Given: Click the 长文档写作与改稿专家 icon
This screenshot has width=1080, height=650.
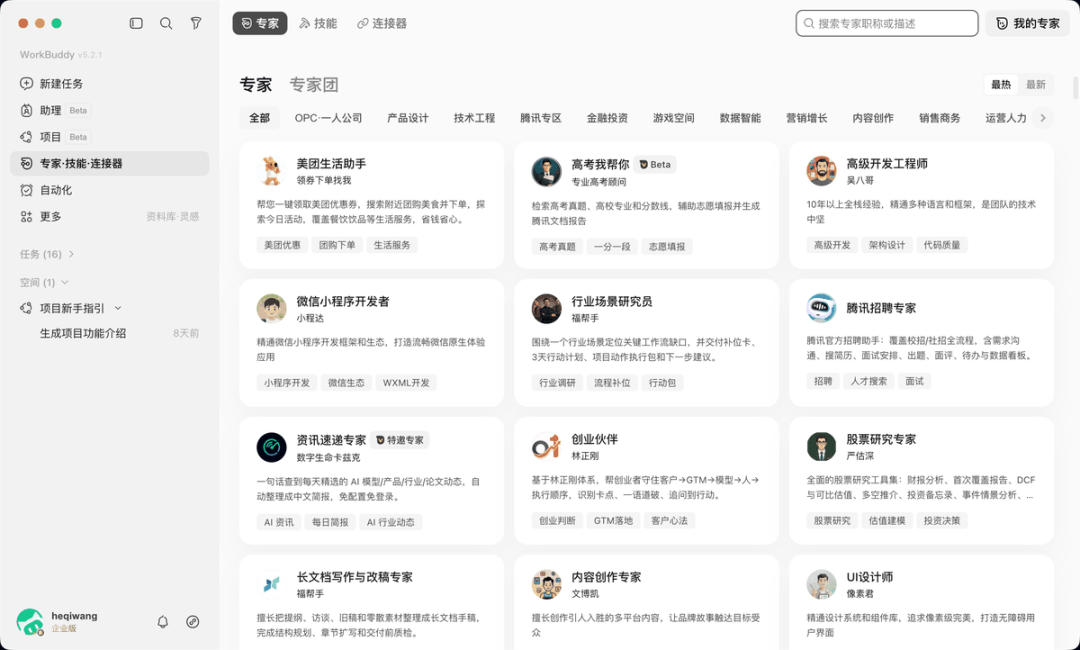Looking at the screenshot, I should [271, 584].
